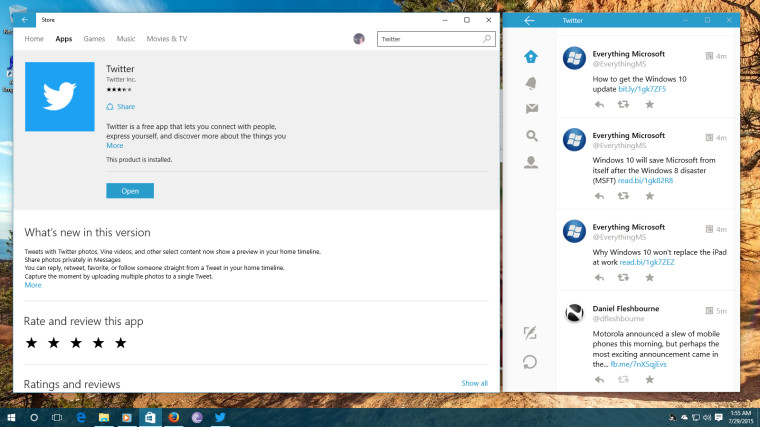This screenshot has height=427, width=760.
Task: Reply to the 'How to get the Windows 10' tweet
Action: tap(600, 104)
